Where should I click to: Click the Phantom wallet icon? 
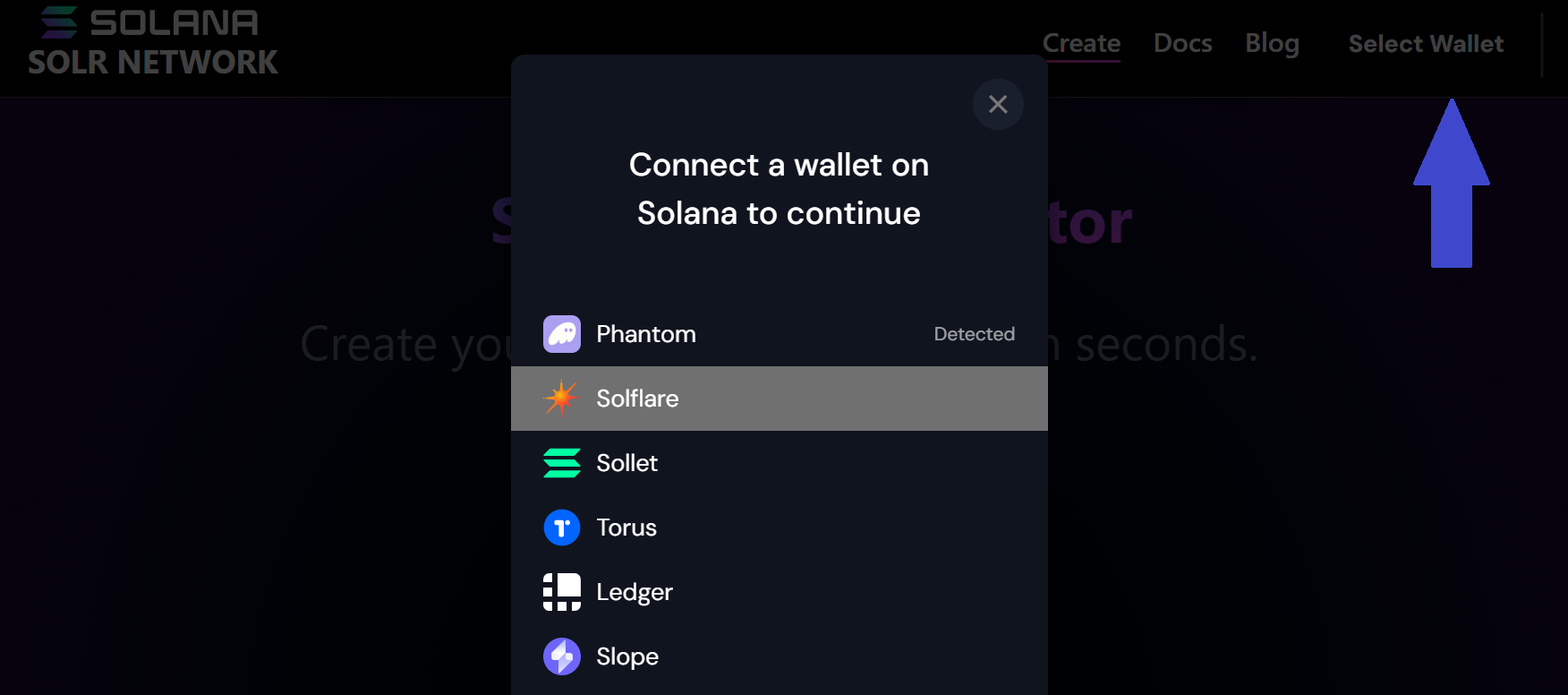tap(561, 334)
